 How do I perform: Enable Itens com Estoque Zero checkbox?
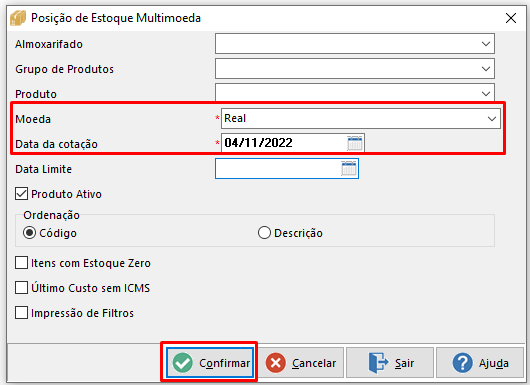coord(21,263)
